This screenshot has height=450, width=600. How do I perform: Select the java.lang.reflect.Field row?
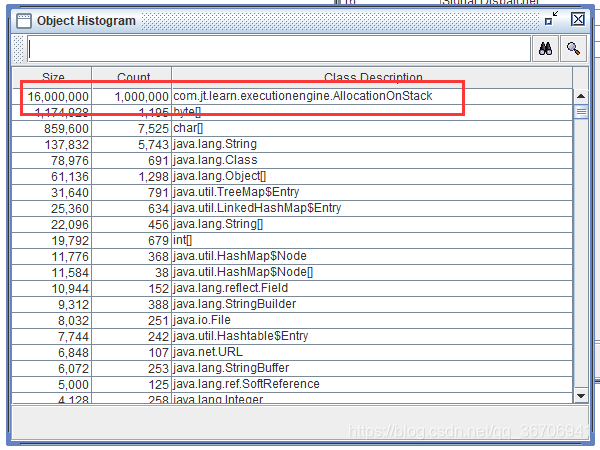coord(292,288)
